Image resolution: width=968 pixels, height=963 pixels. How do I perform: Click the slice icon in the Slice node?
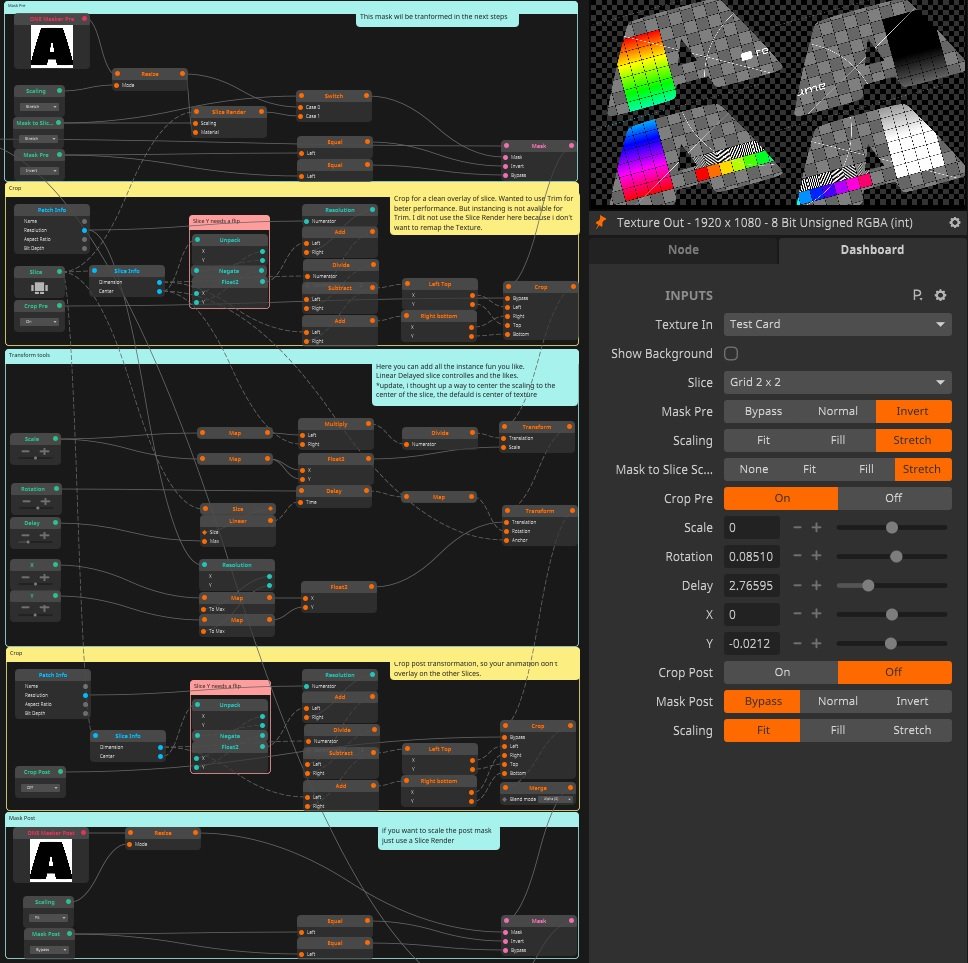point(37,287)
